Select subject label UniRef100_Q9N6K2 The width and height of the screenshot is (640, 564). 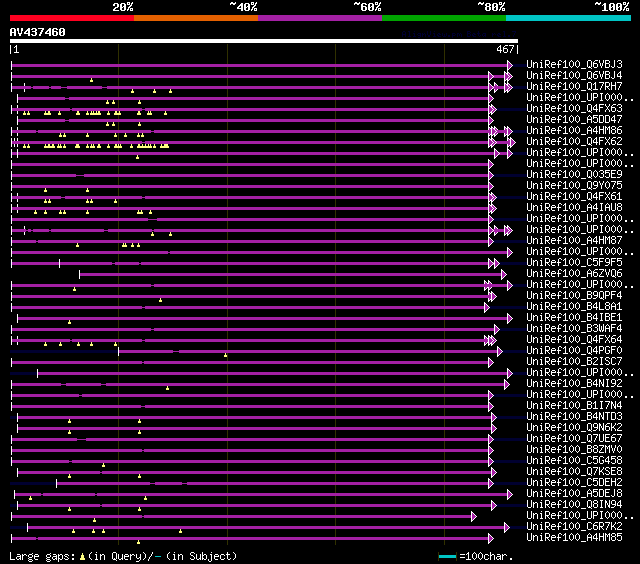click(x=574, y=428)
